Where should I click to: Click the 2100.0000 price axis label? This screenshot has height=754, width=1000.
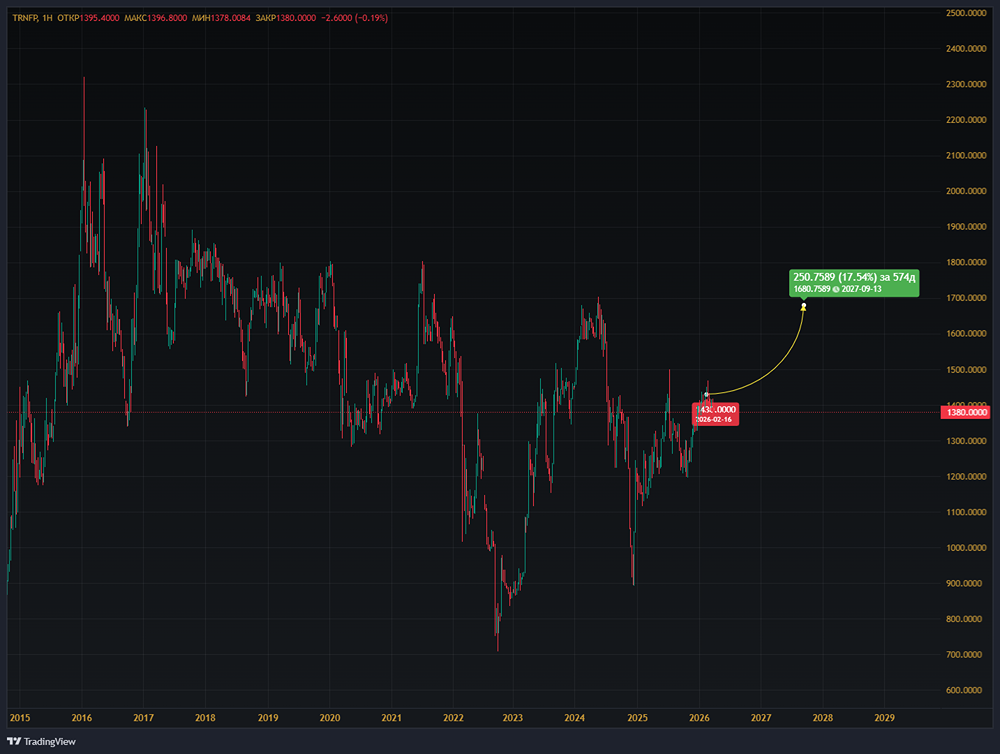(x=966, y=156)
